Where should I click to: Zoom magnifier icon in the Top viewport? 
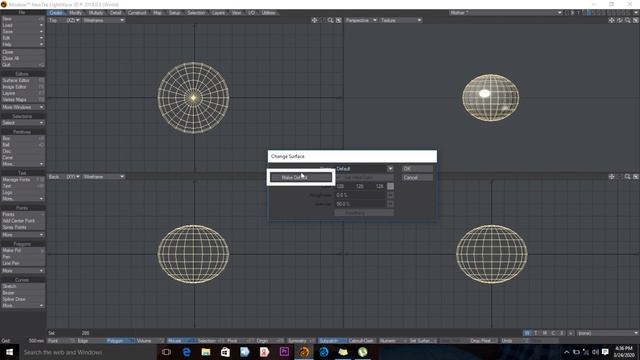coord(330,20)
